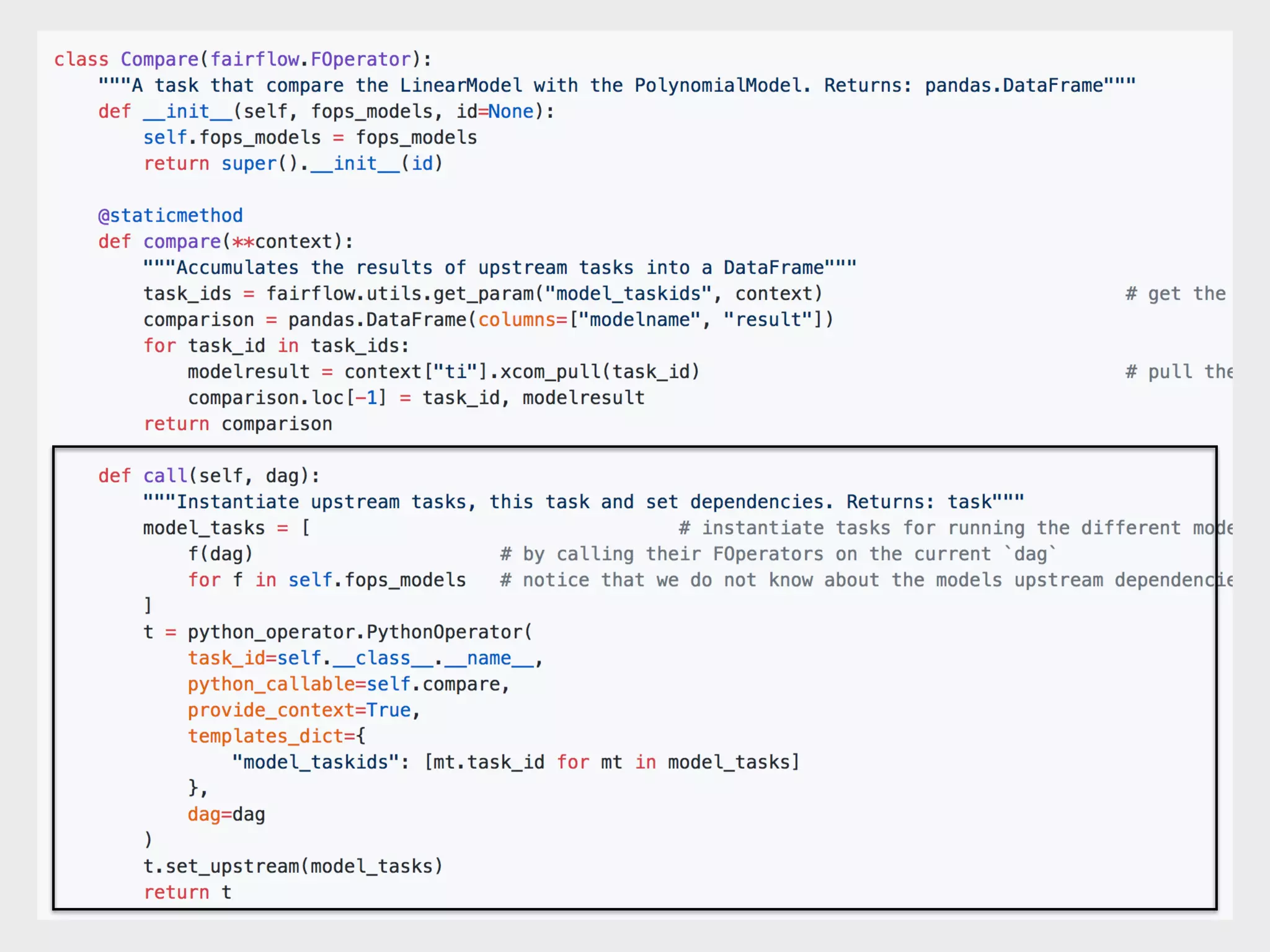
Task: Click the 'task_ids = fairflow.utils.get_param' line
Action: point(483,294)
